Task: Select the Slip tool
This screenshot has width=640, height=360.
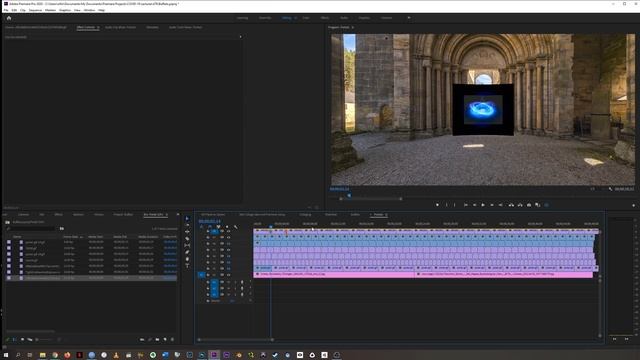Action: [187, 245]
